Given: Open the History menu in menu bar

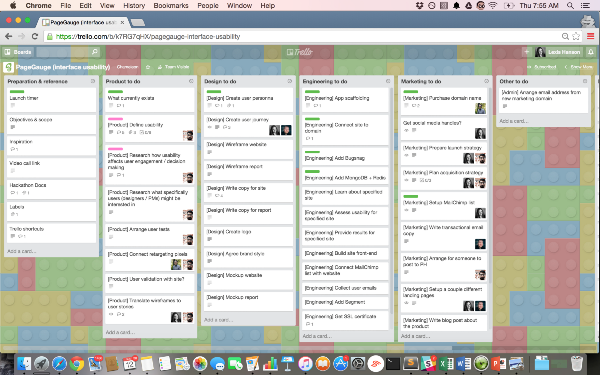Looking at the screenshot, I should click(134, 5).
